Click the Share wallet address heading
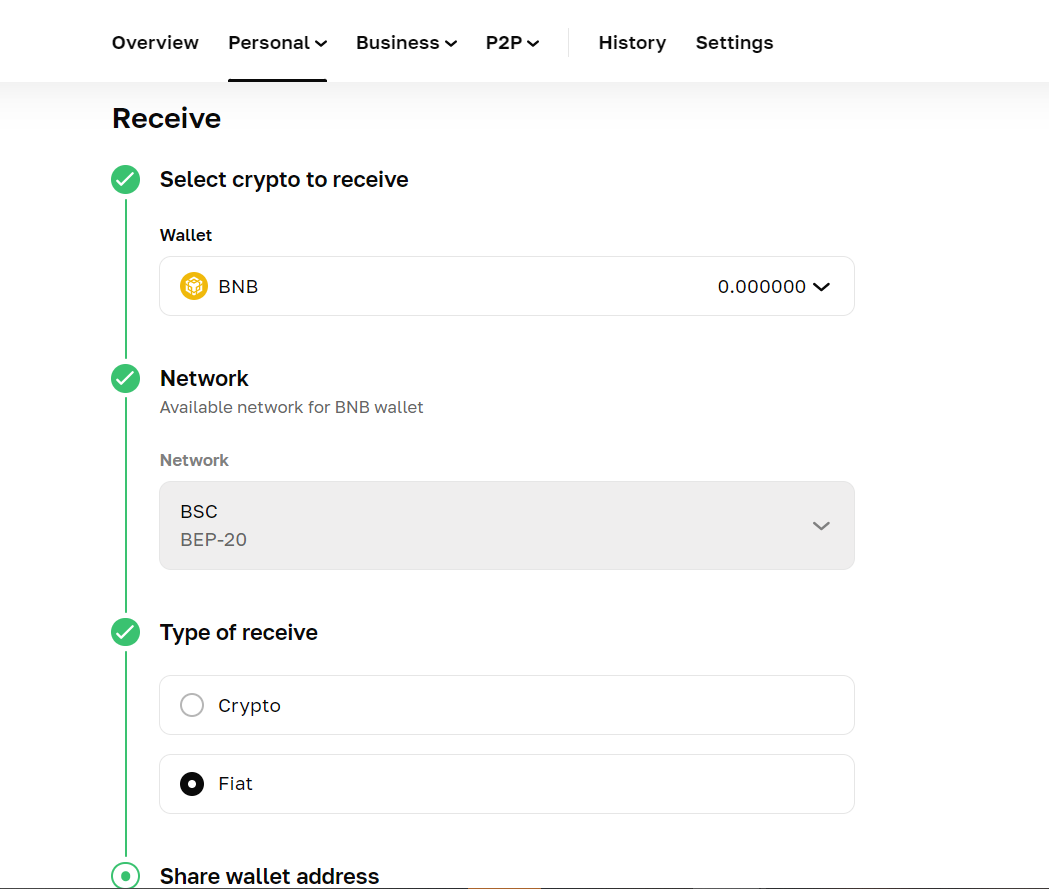The height and width of the screenshot is (889, 1049). tap(270, 876)
